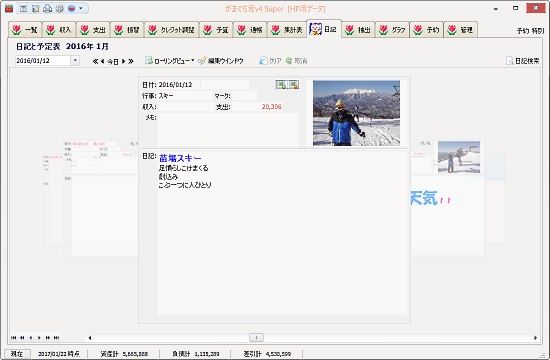The image size is (550, 360).
Task: Open the 集計表 tab
Action: click(x=287, y=30)
